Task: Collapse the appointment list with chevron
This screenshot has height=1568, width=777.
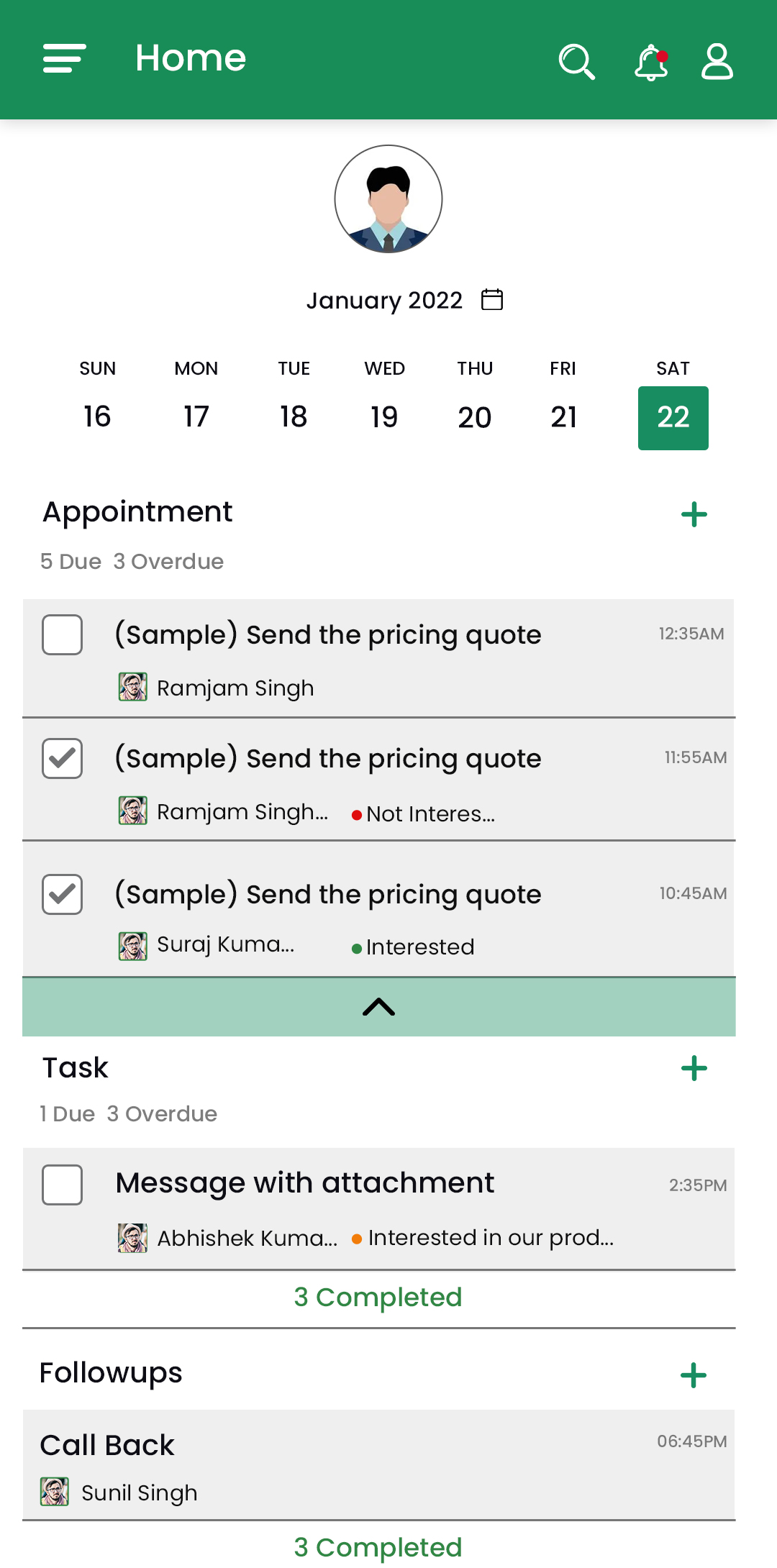Action: [x=378, y=1007]
